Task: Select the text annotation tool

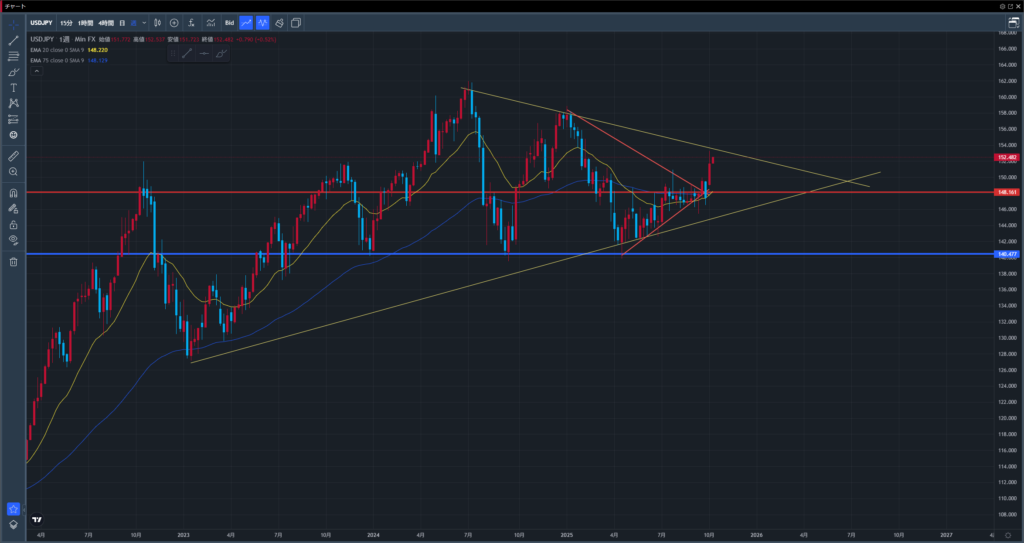Action: pos(14,87)
